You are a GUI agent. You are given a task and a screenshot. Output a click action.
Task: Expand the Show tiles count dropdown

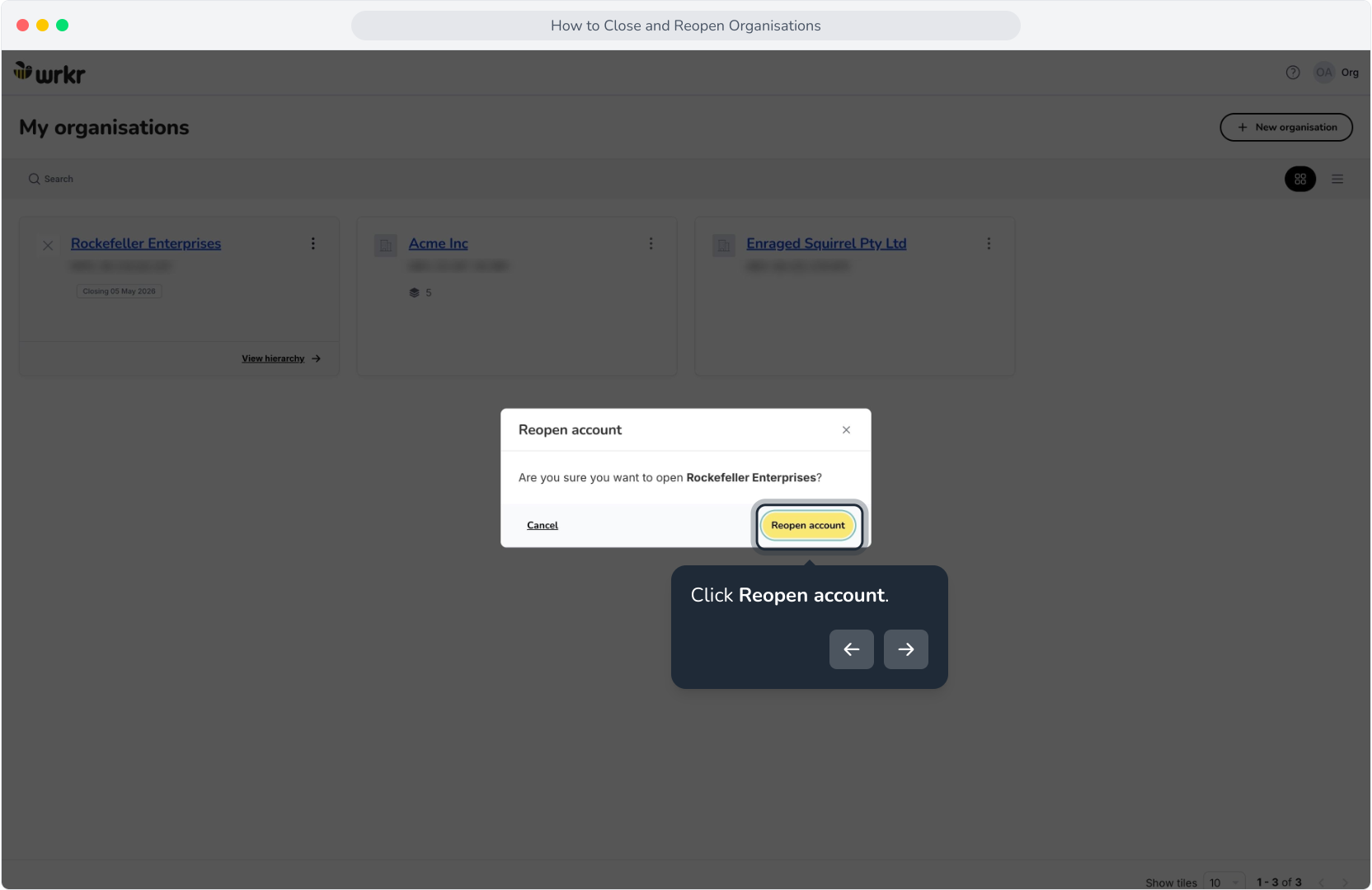point(1224,883)
